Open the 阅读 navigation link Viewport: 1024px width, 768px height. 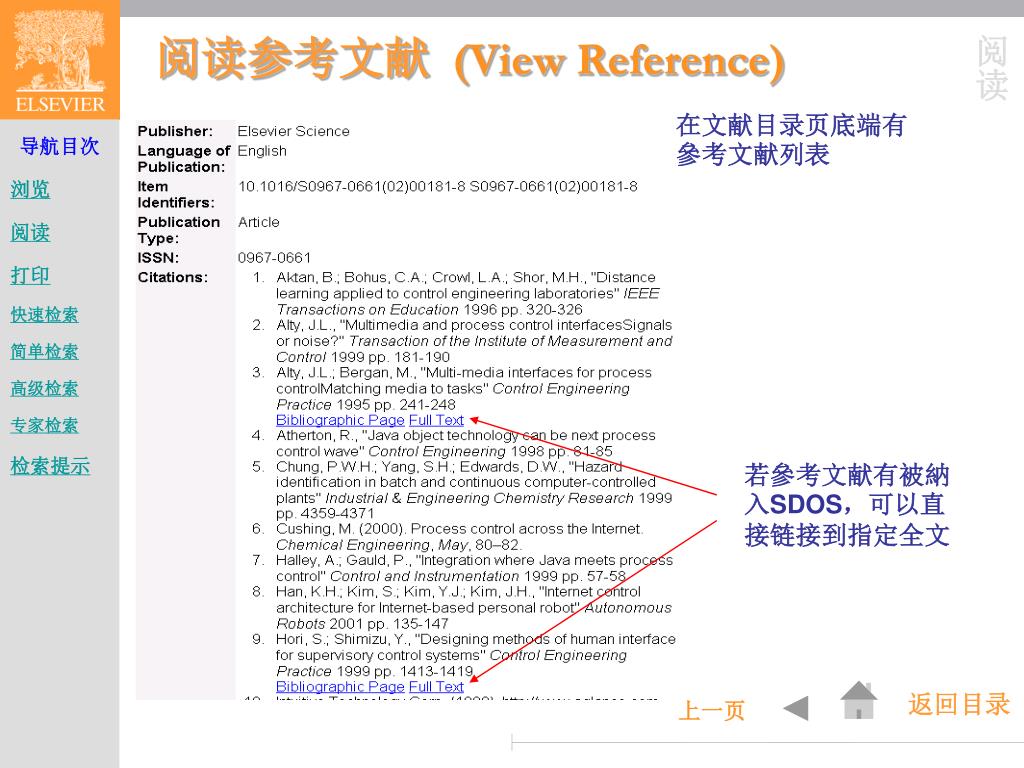point(30,232)
